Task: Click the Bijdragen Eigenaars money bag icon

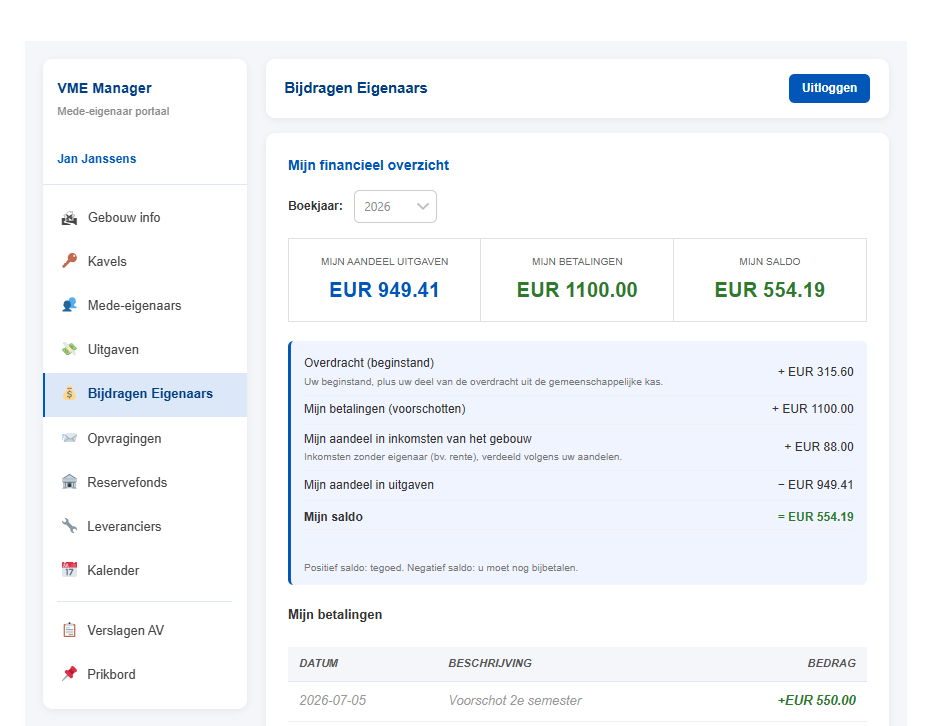Action: [x=70, y=394]
